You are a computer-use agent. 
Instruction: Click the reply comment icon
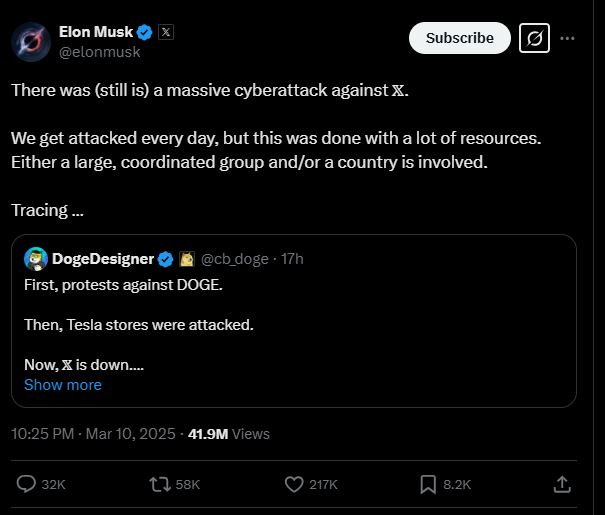pos(27,484)
